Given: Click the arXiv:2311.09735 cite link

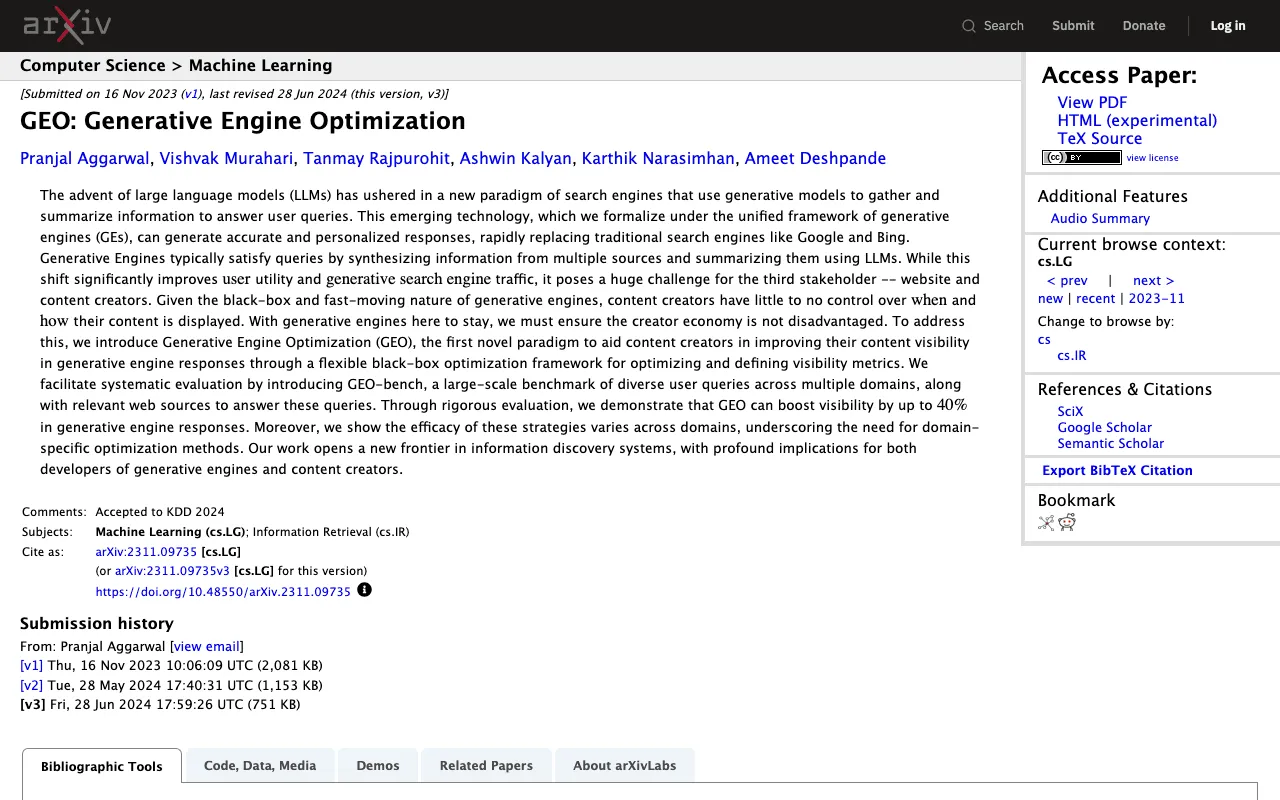Looking at the screenshot, I should [146, 552].
